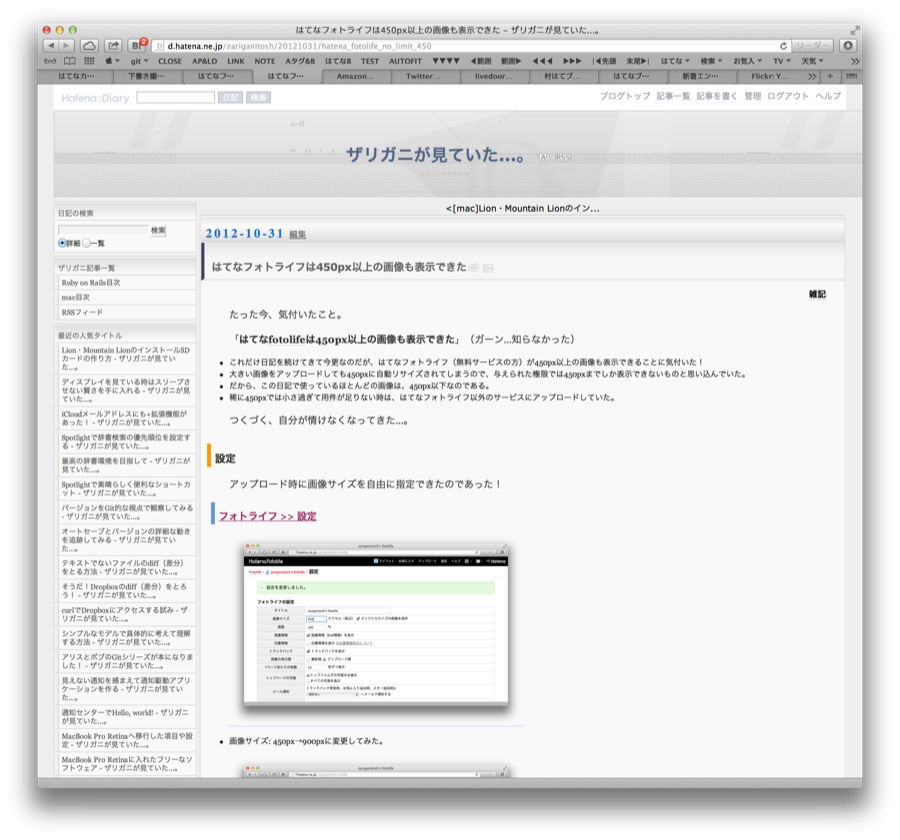900x840 pixels.
Task: Go forward with the Safari forward arrow
Action: (67, 45)
